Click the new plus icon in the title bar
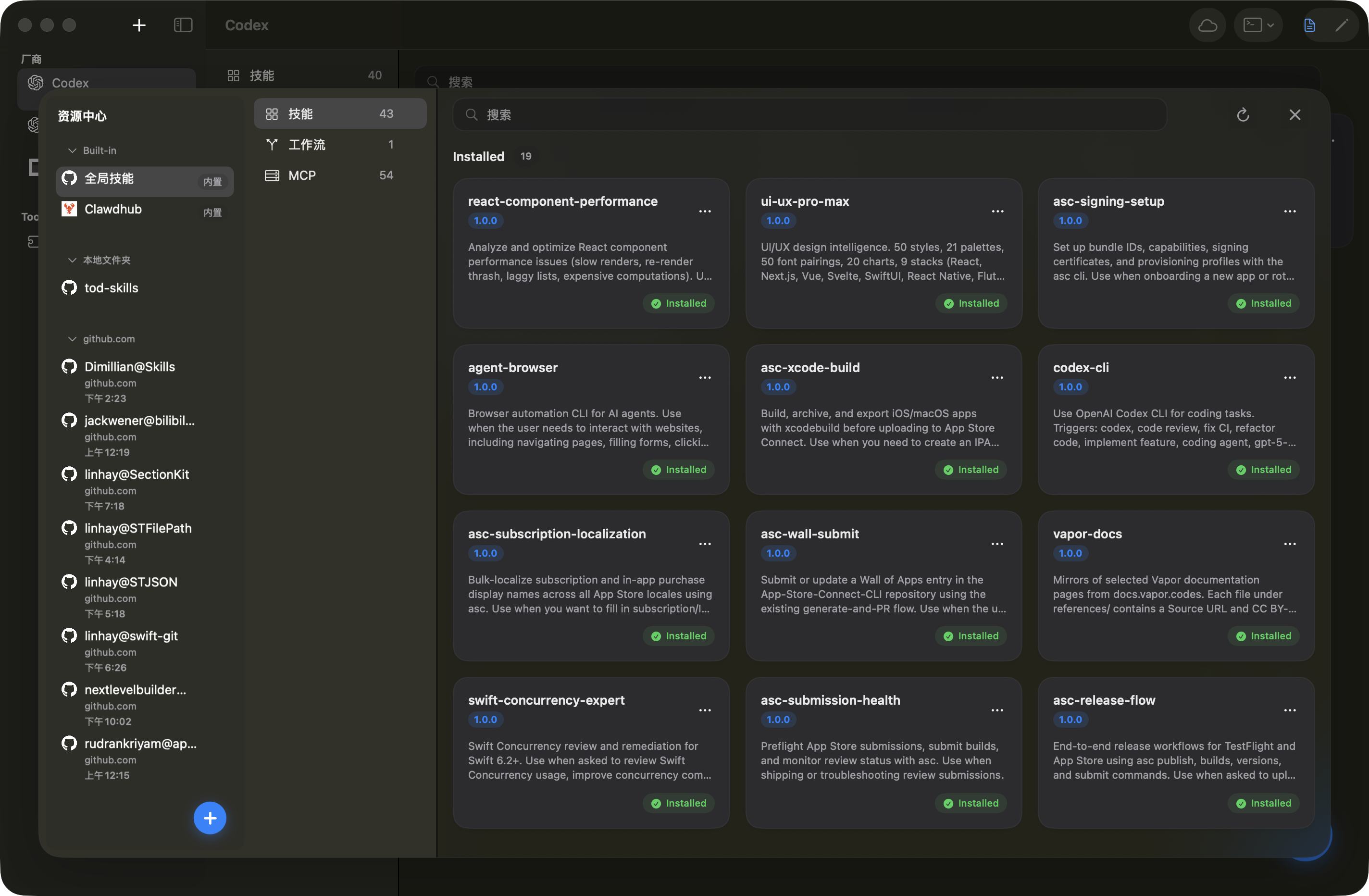Image resolution: width=1369 pixels, height=896 pixels. click(139, 25)
